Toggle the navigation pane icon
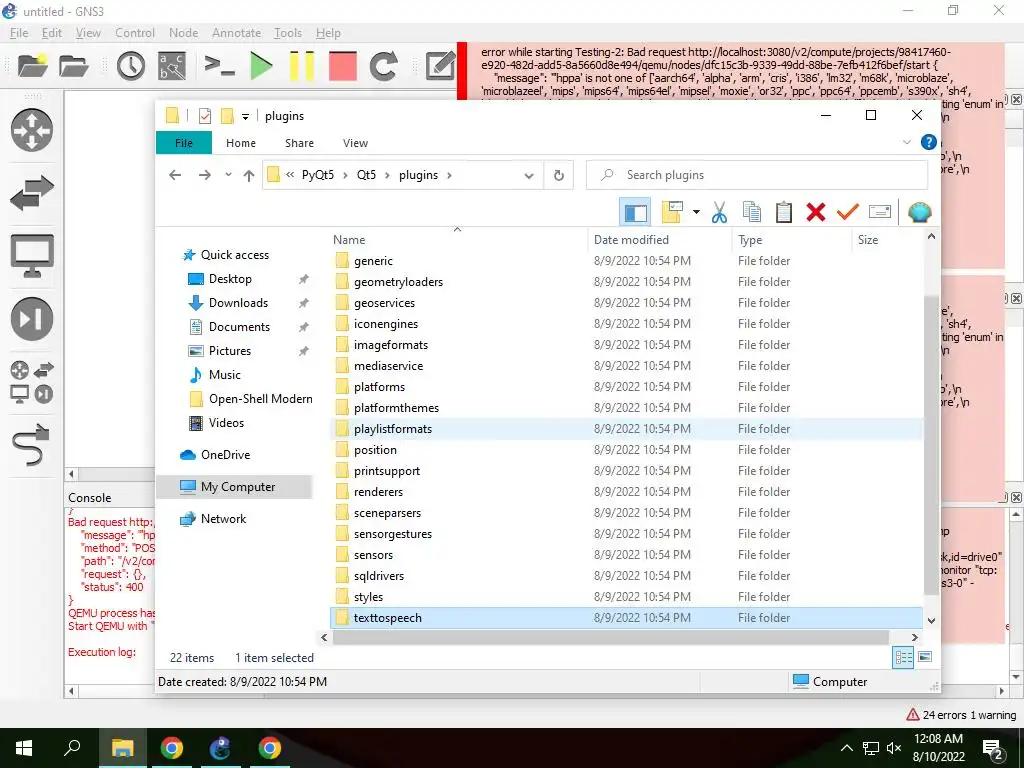1024x768 pixels. [x=635, y=212]
